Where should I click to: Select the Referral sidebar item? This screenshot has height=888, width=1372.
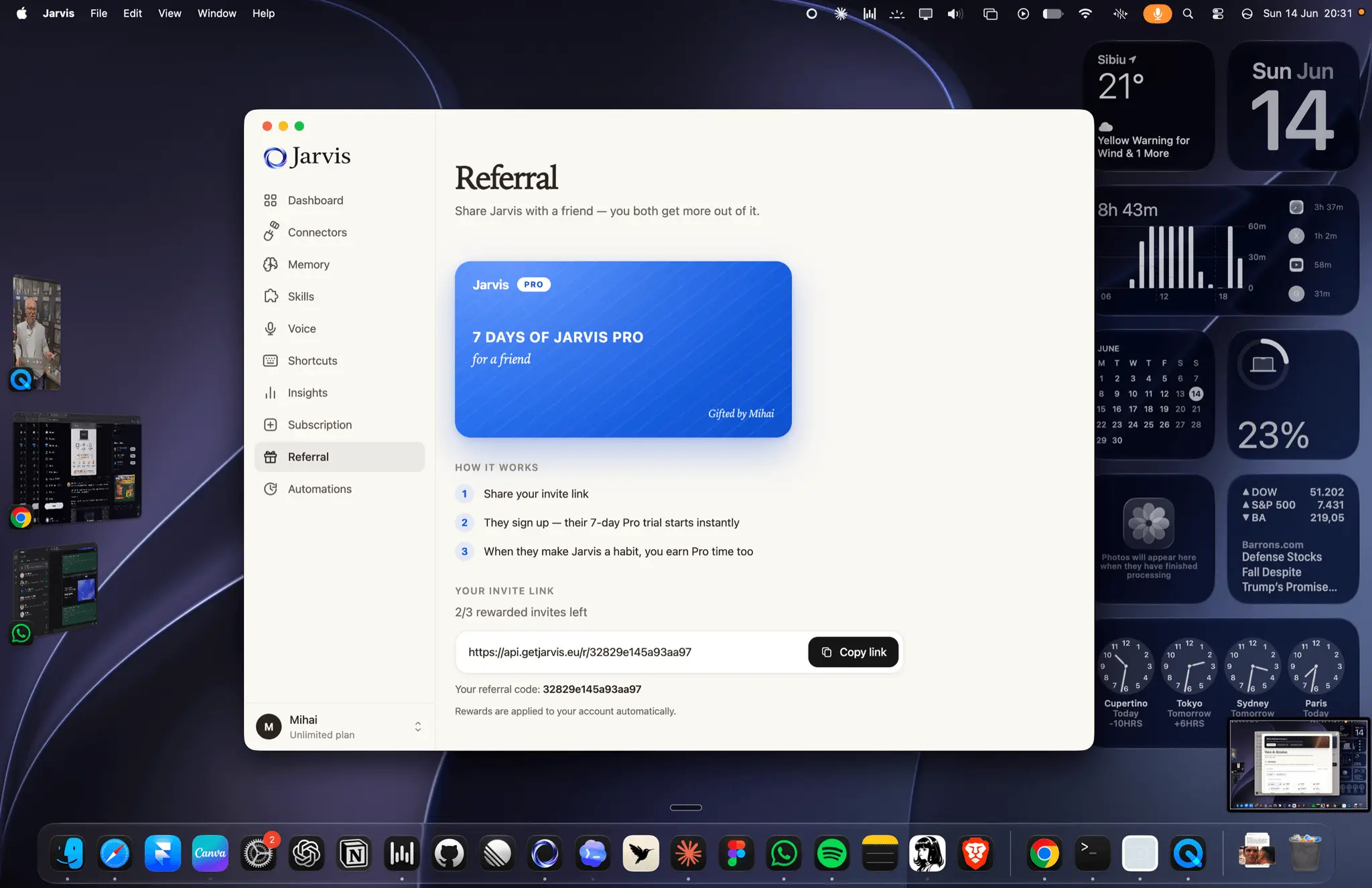tap(339, 457)
